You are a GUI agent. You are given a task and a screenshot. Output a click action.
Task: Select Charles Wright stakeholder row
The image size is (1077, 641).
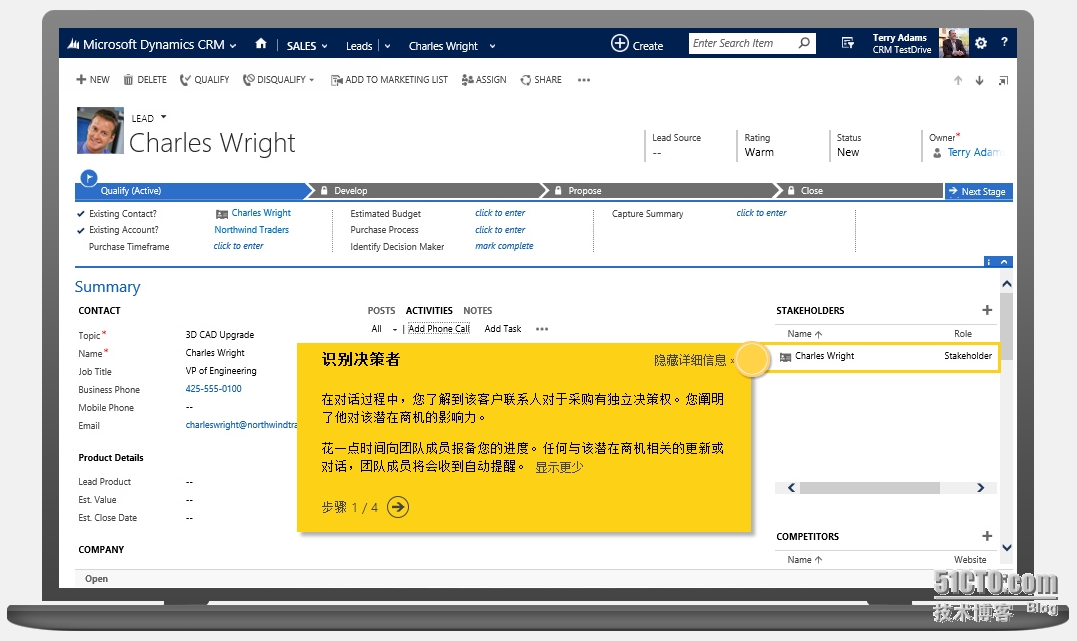point(885,357)
